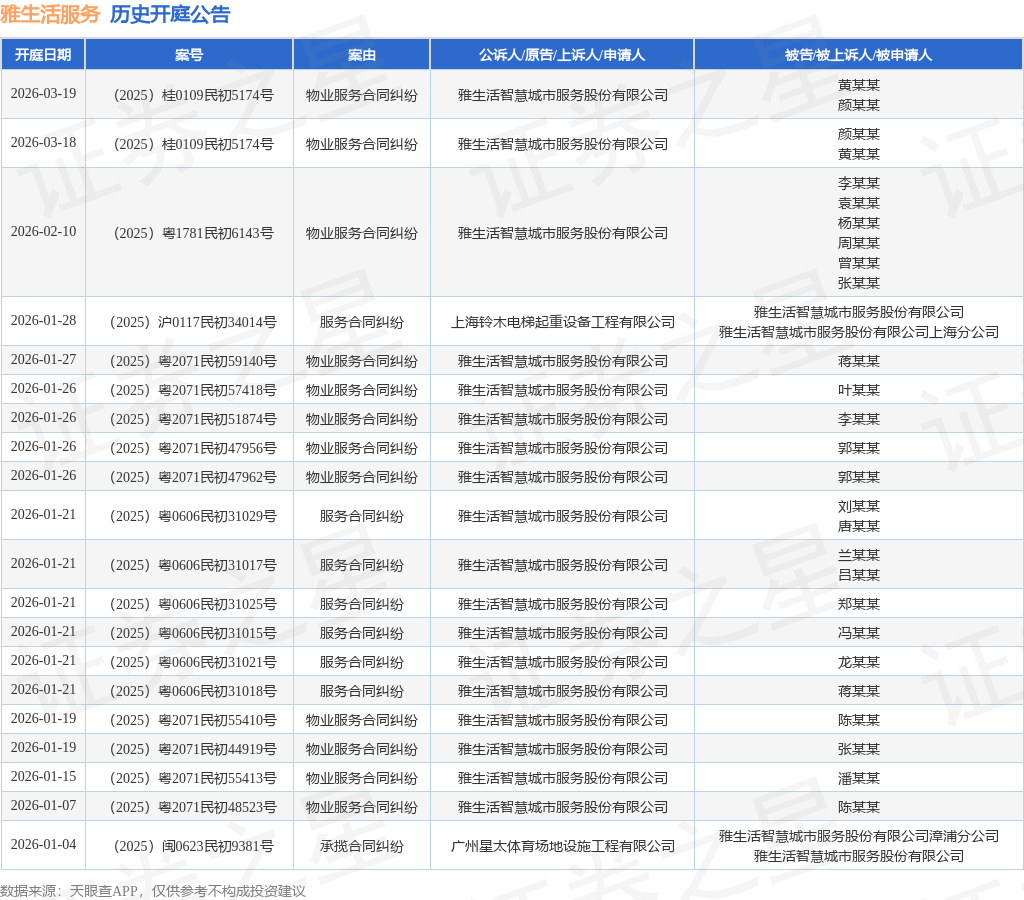Click the 被告/被上诉人/被申请人 column header
1024x900 pixels.
[x=858, y=55]
